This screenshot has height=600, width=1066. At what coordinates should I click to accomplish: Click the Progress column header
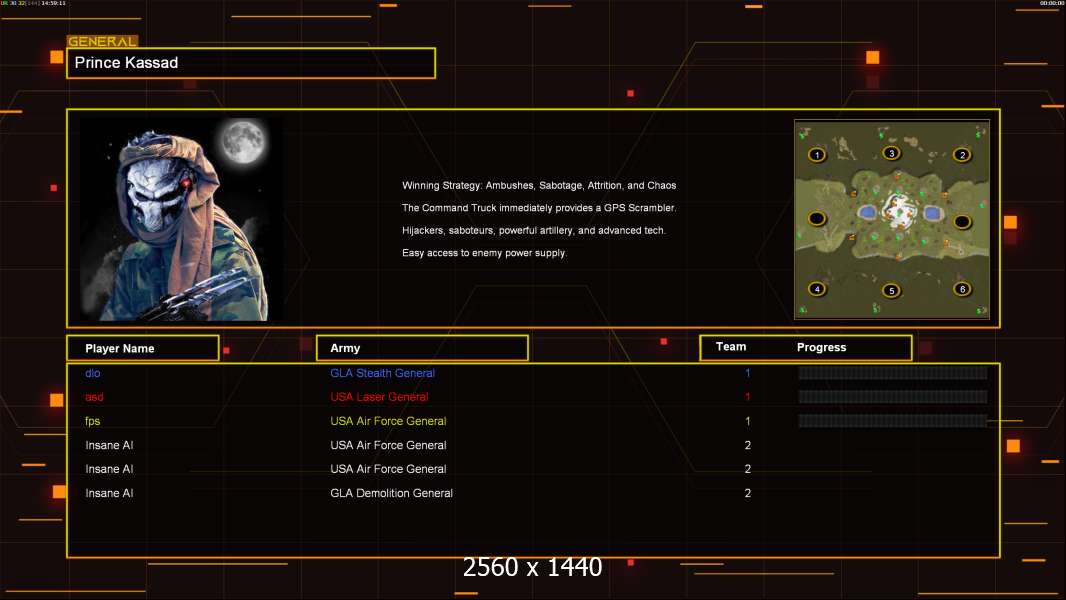(x=821, y=347)
